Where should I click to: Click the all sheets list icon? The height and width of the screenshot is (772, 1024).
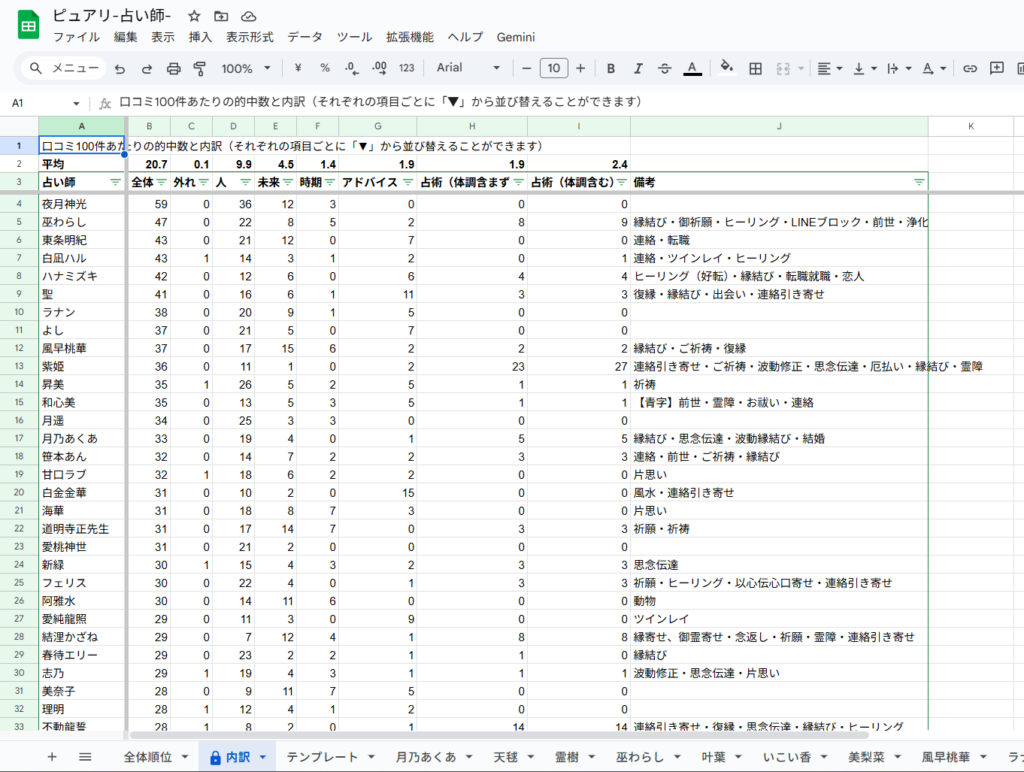tap(85, 757)
